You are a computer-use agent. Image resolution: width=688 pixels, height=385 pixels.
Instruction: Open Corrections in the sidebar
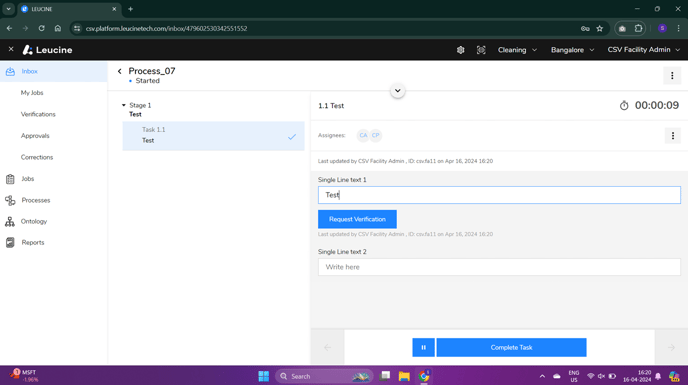tap(37, 158)
